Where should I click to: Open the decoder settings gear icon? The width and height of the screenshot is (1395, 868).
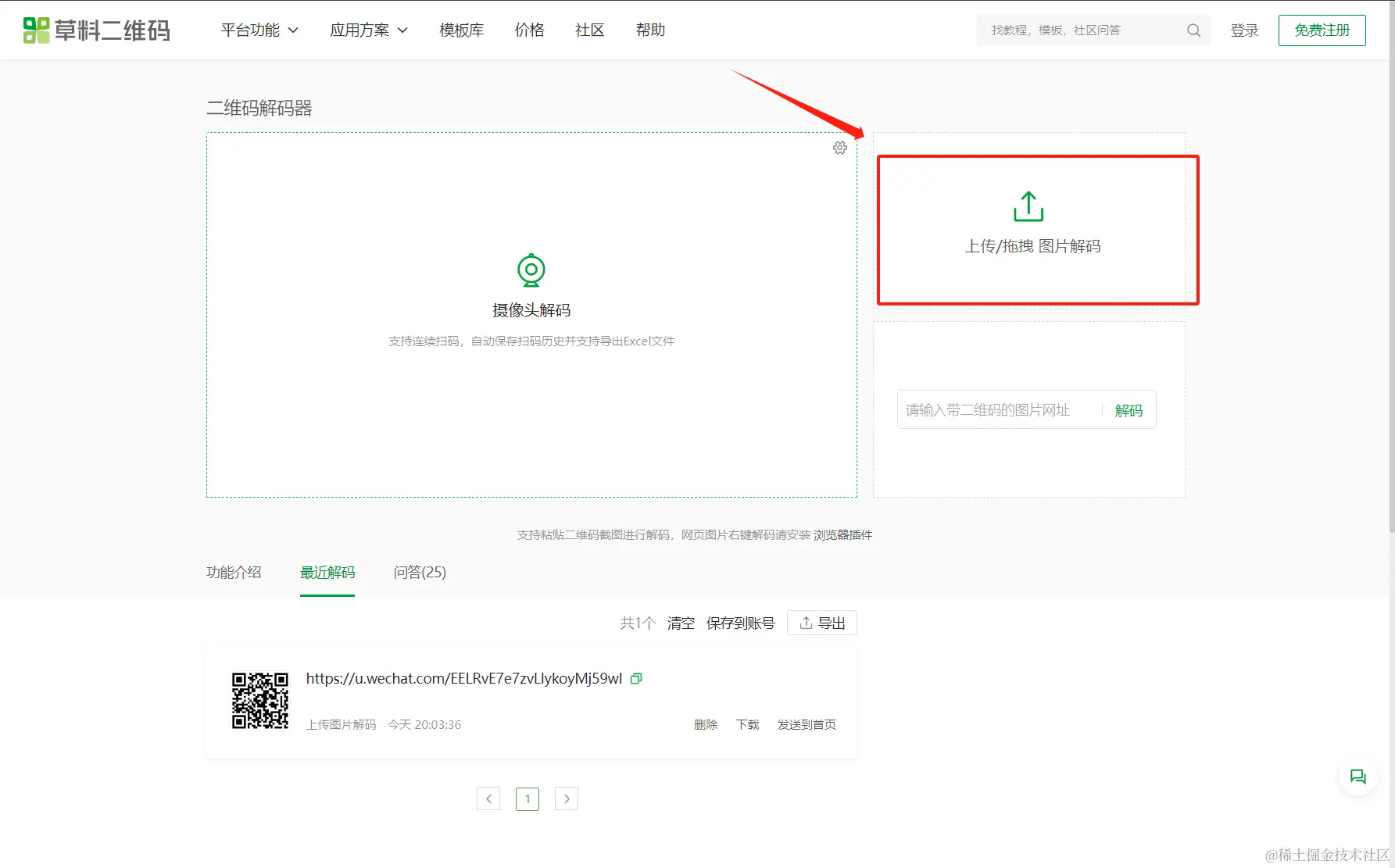(840, 148)
